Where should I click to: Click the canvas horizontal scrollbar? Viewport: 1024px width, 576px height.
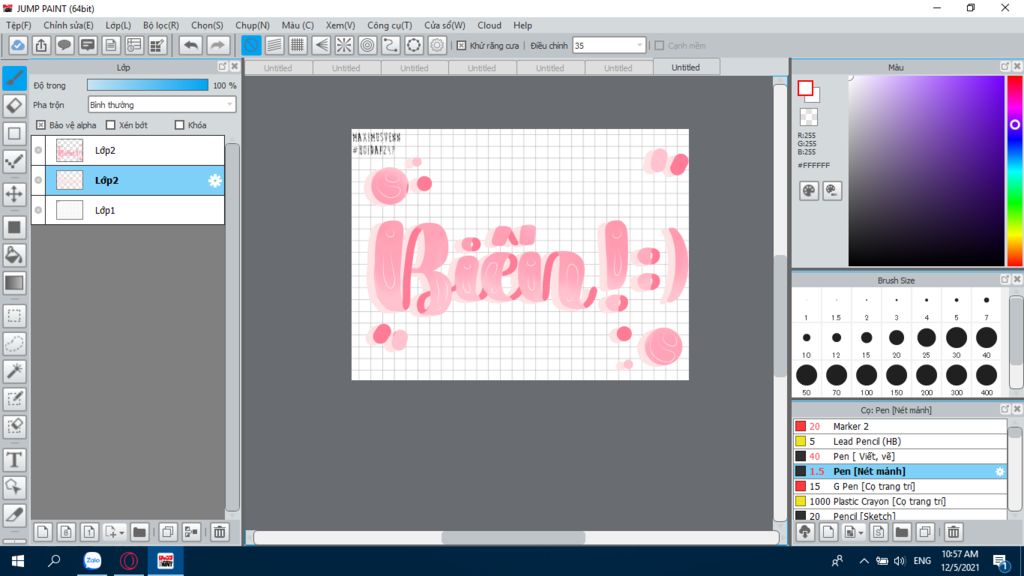(x=513, y=537)
